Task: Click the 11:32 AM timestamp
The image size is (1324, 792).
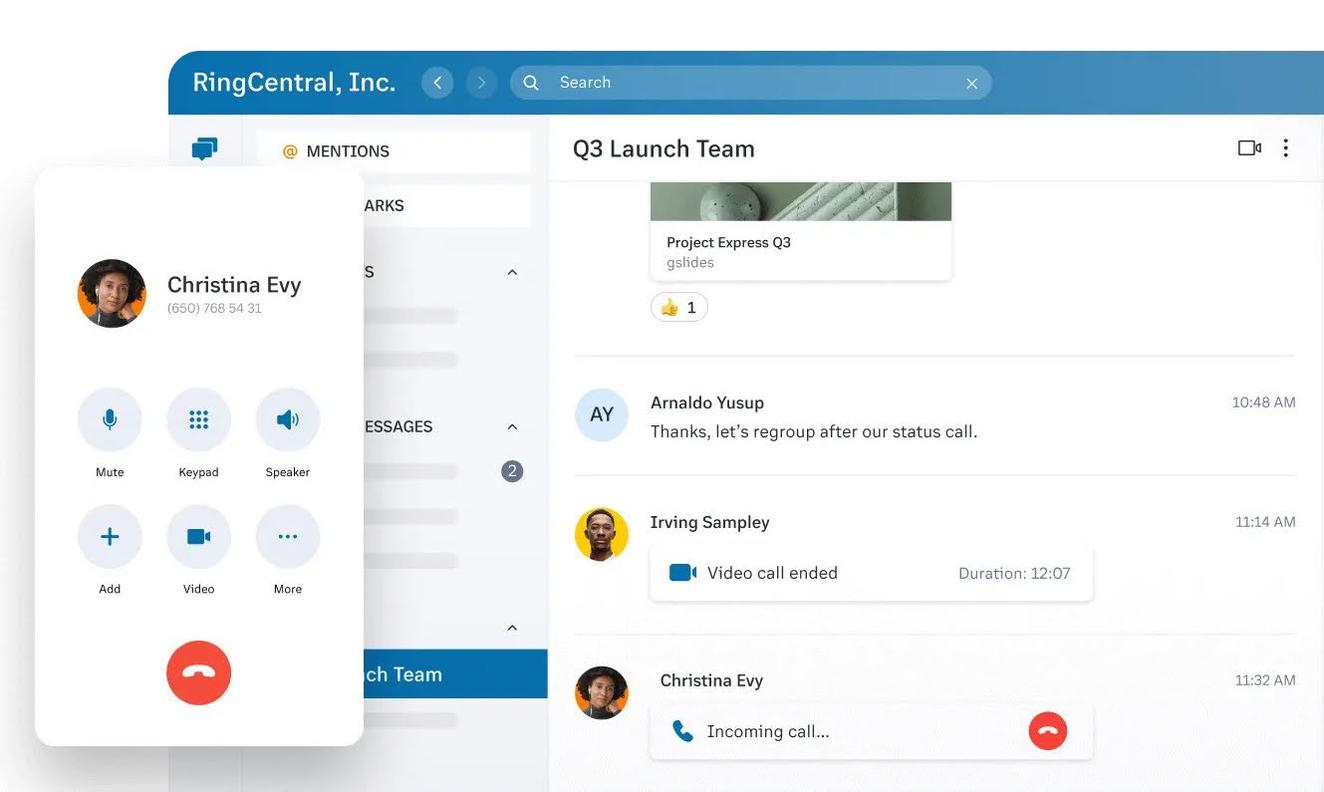Action: (x=1265, y=680)
